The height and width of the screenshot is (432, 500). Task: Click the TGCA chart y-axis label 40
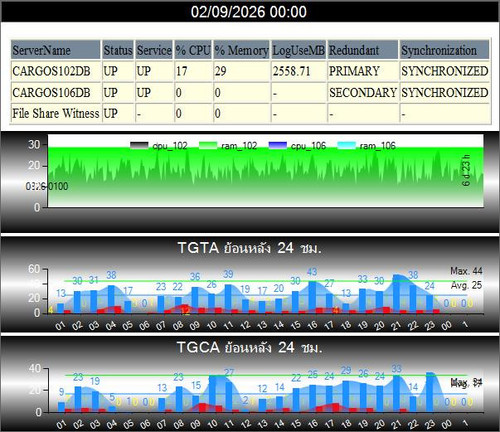pos(35,369)
